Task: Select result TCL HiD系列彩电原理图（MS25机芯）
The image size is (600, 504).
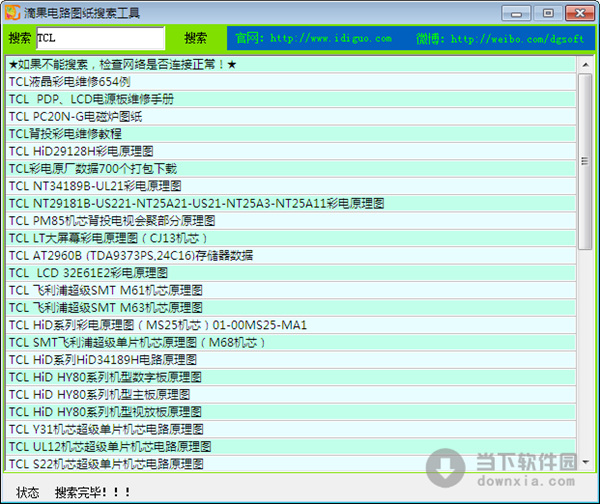Action: [x=291, y=325]
